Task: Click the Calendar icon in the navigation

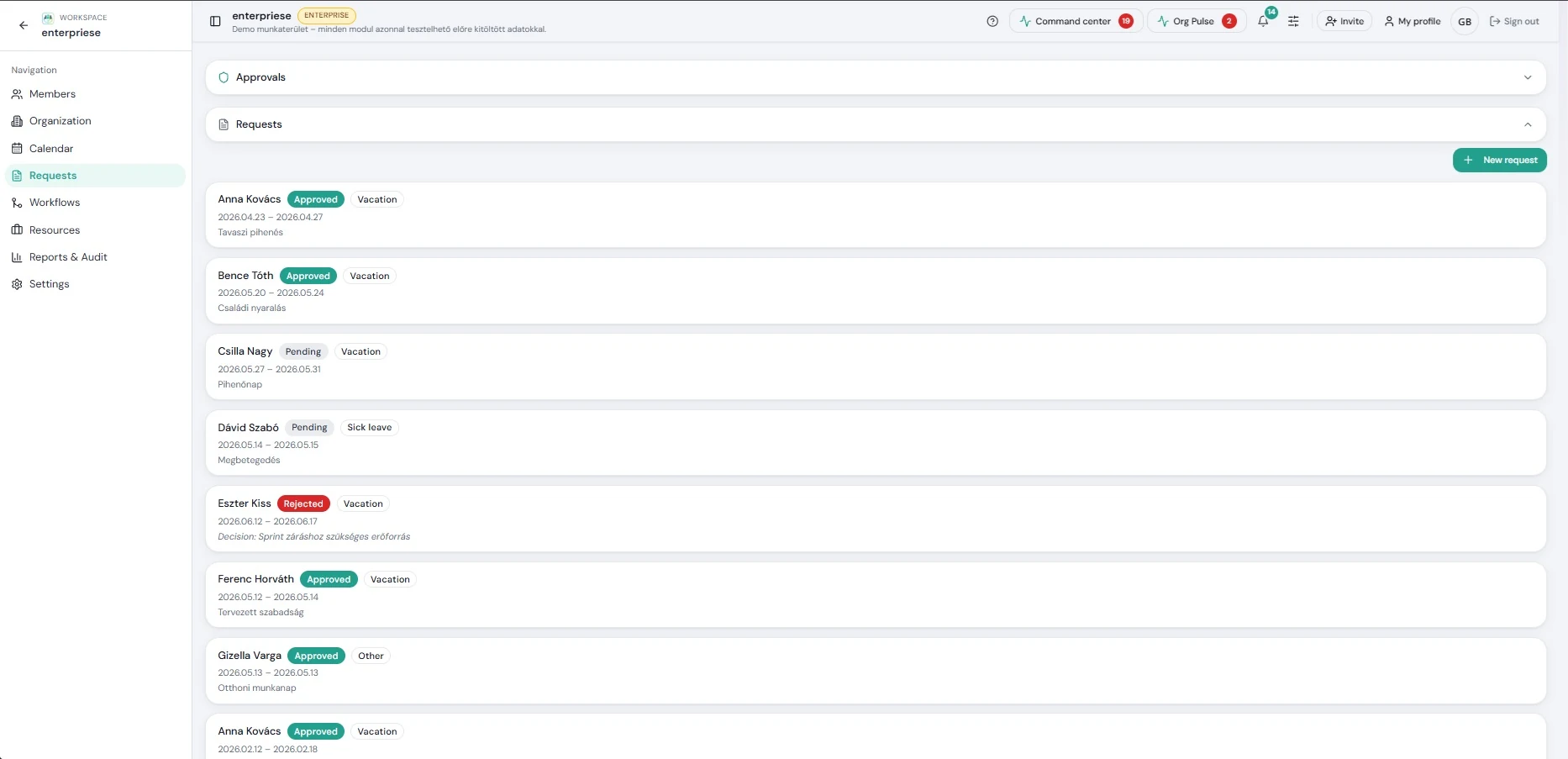Action: click(x=17, y=149)
